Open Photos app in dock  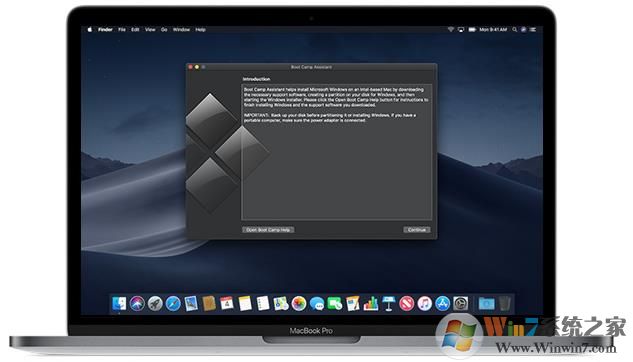click(x=299, y=303)
